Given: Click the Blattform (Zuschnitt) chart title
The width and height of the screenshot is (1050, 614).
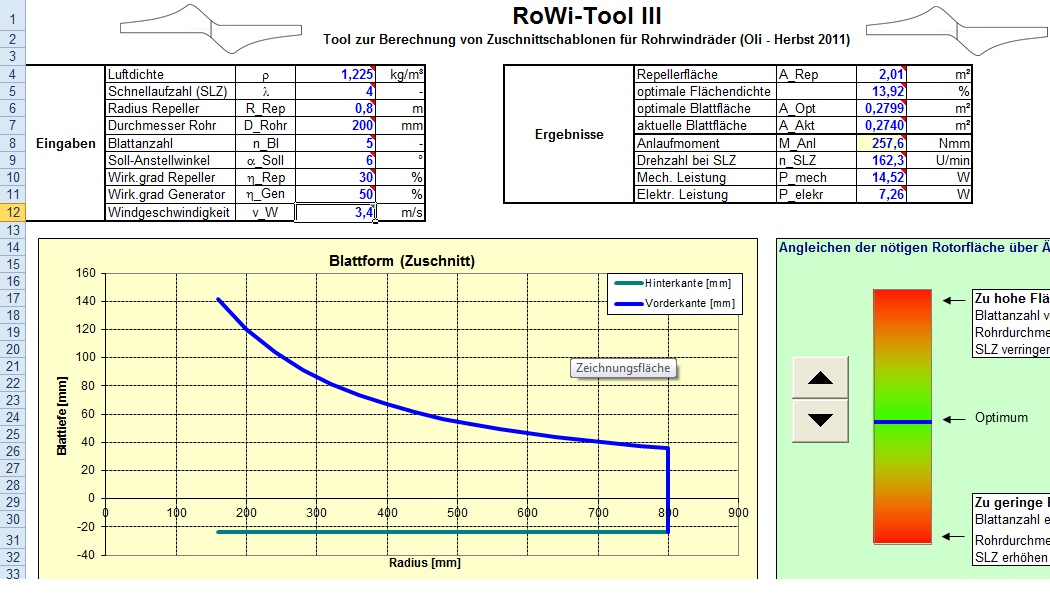Looking at the screenshot, I should pos(402,261).
